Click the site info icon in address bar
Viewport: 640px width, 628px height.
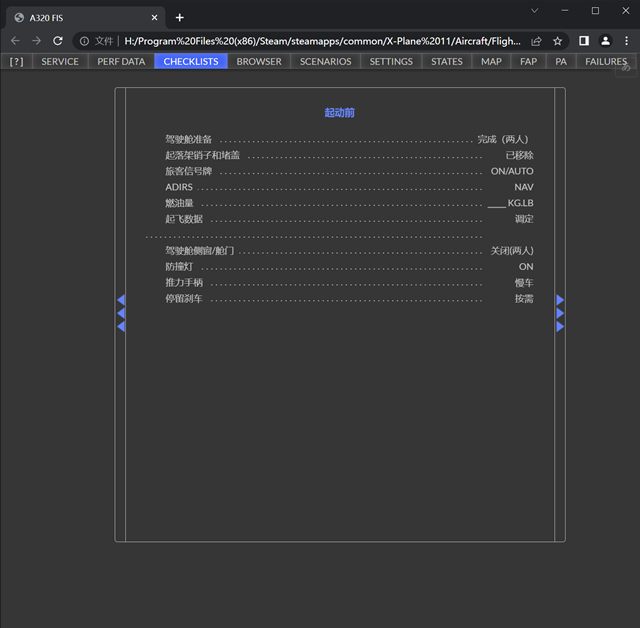point(84,41)
